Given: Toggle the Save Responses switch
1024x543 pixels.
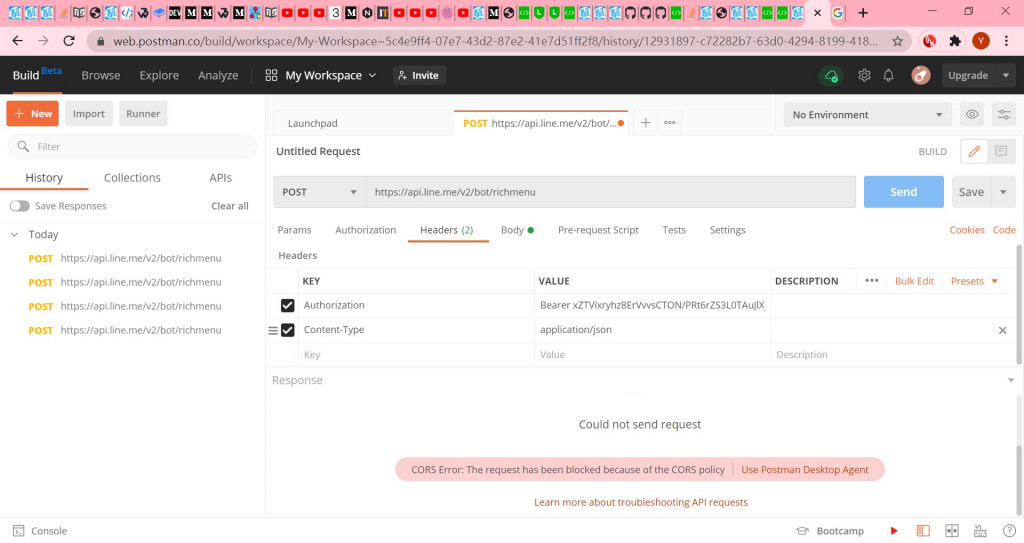Looking at the screenshot, I should pos(20,206).
